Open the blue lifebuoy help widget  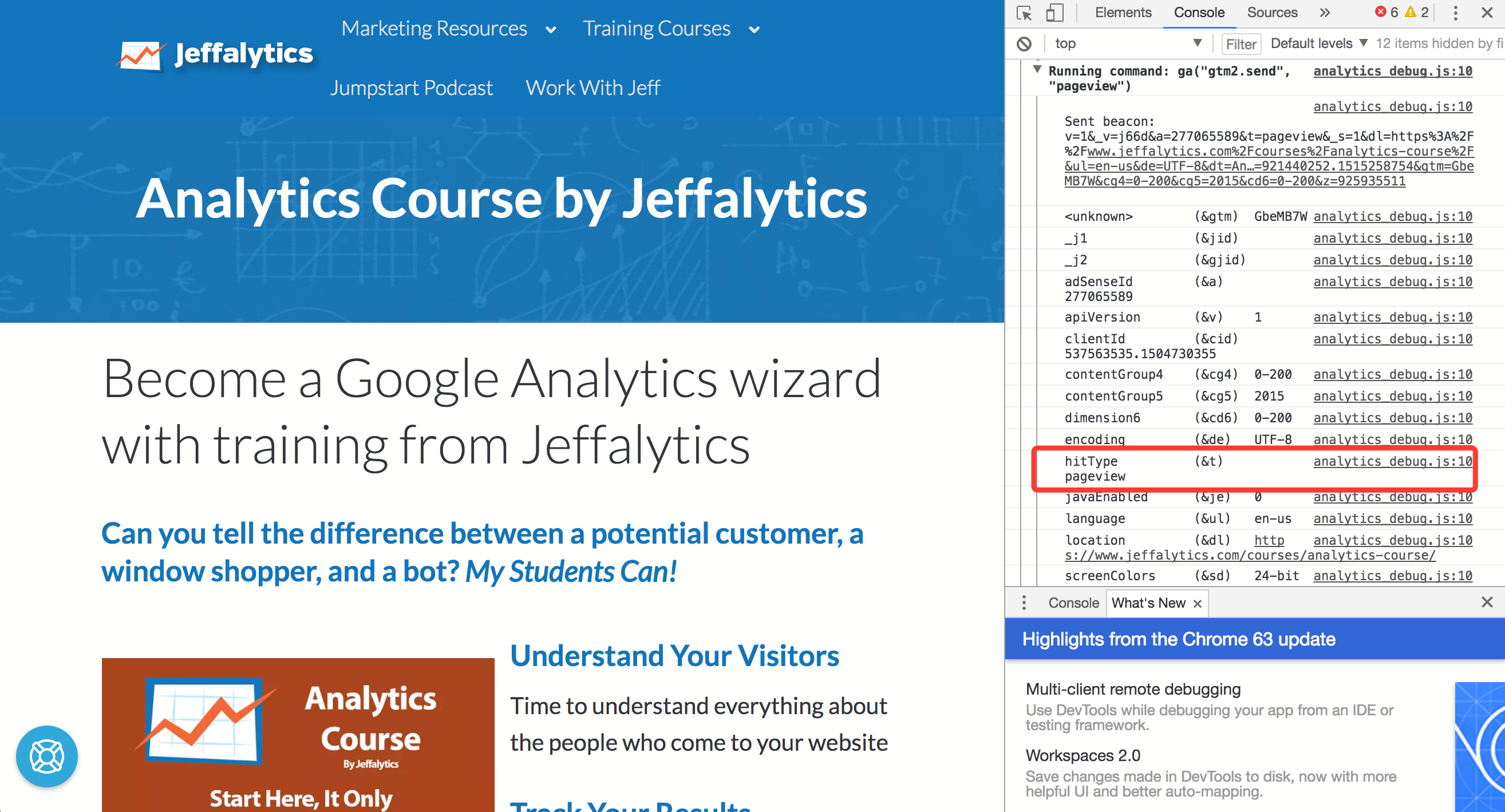[47, 756]
